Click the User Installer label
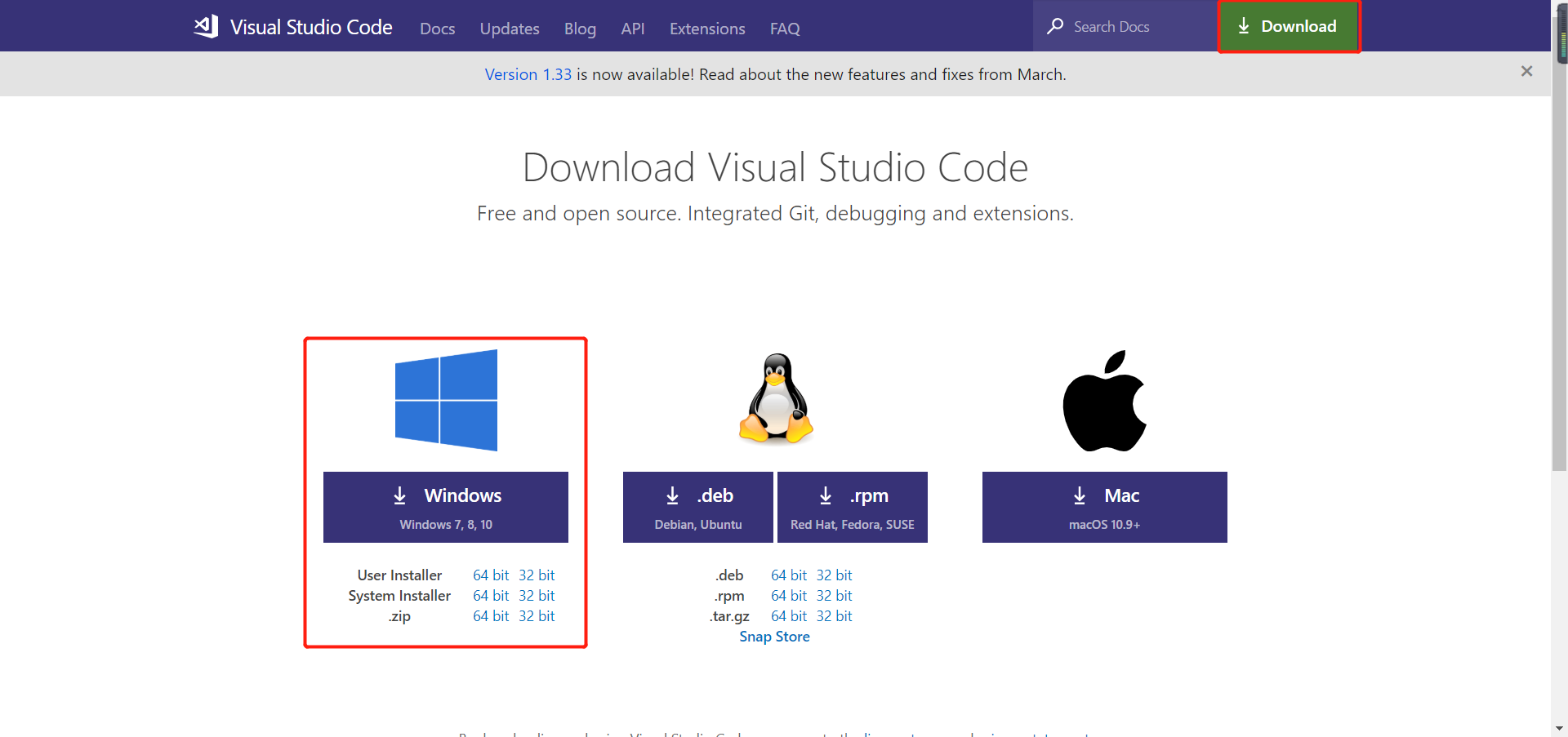 pos(399,575)
